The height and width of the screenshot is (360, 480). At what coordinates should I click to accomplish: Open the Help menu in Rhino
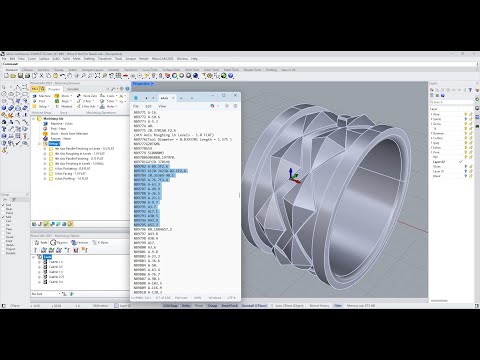(x=194, y=59)
